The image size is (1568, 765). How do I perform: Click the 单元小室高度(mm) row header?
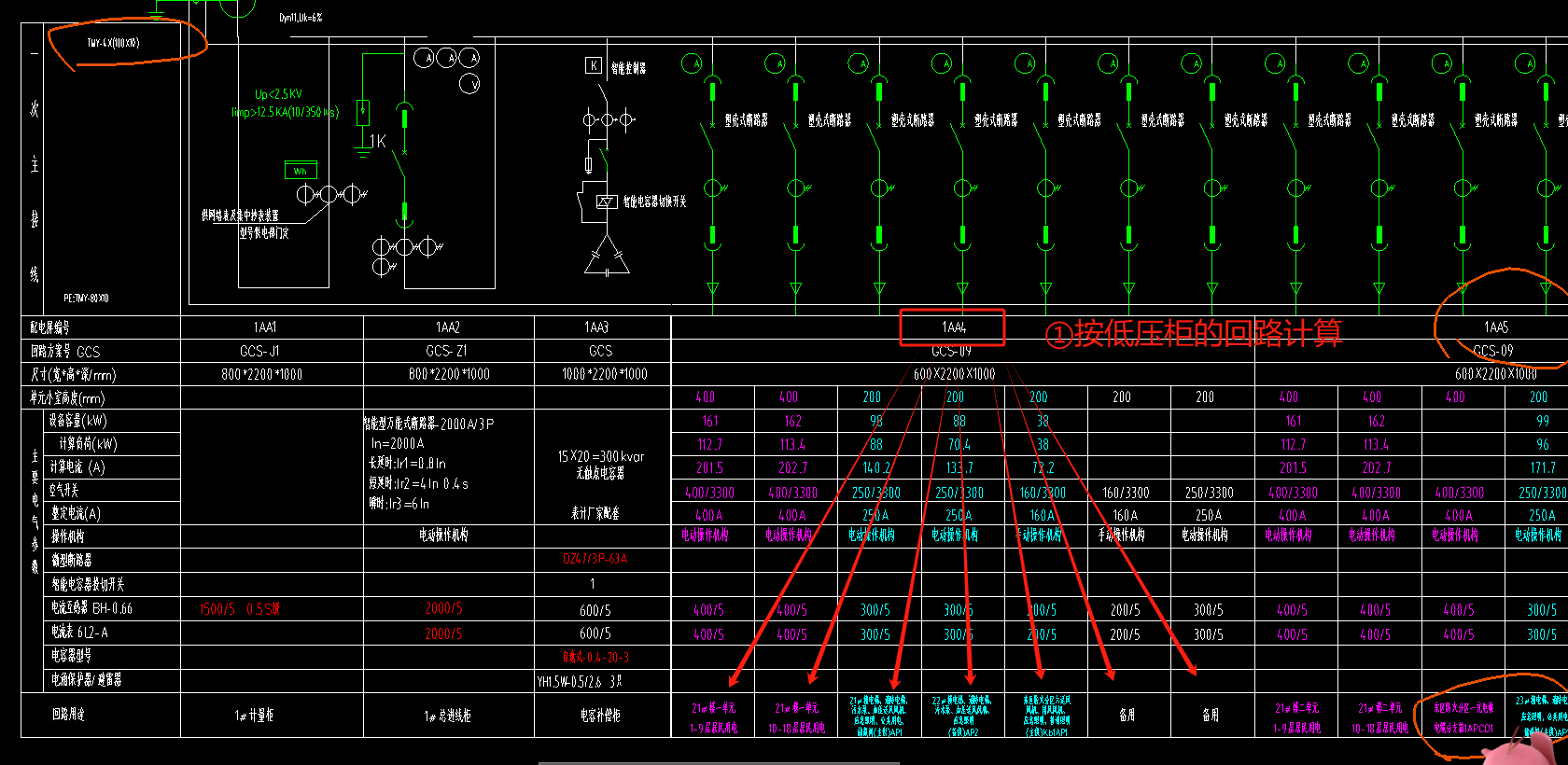point(67,398)
